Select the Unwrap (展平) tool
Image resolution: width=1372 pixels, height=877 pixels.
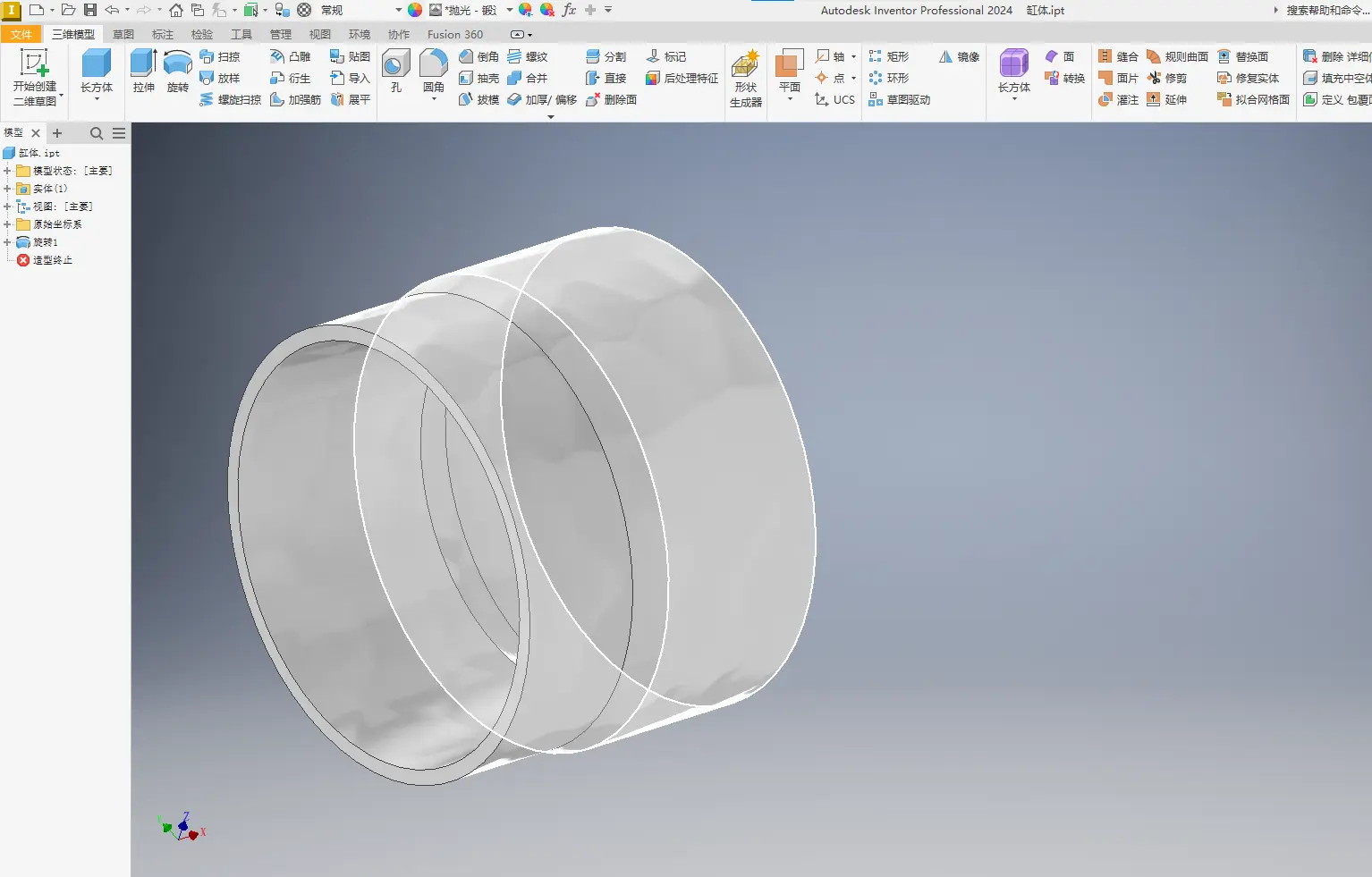[350, 99]
